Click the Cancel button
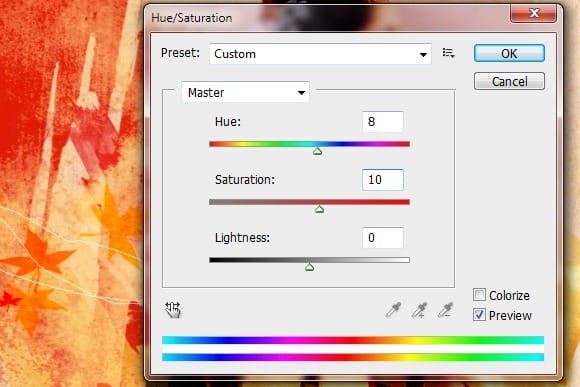 coord(509,81)
